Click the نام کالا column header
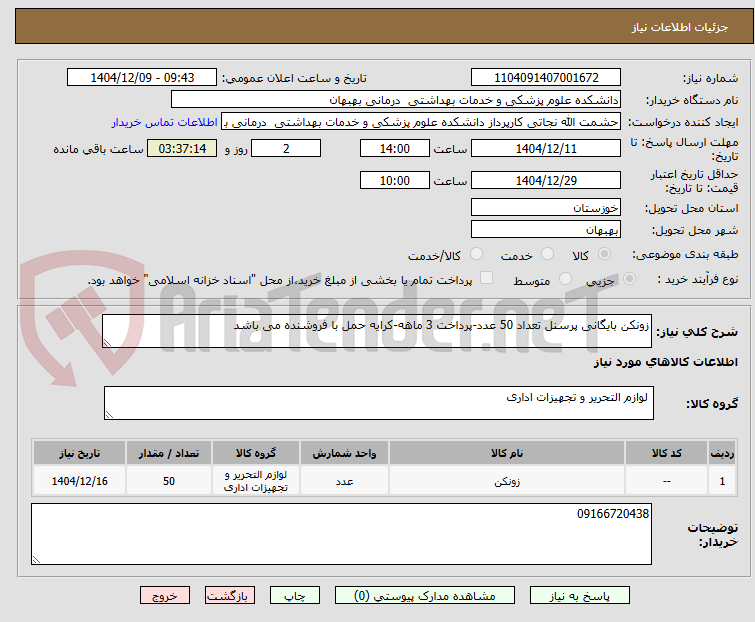 point(507,453)
